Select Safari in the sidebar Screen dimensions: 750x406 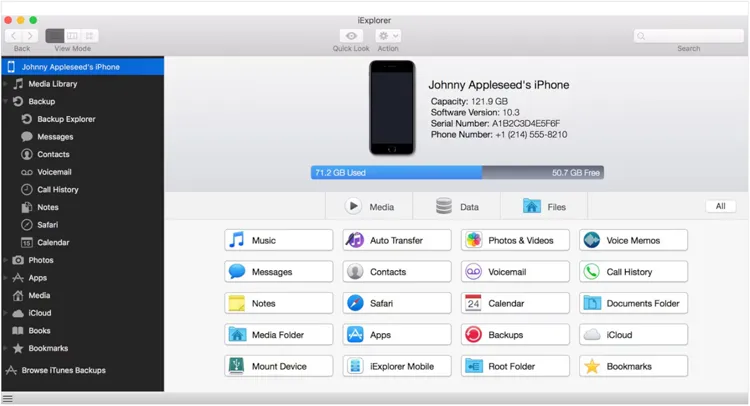tap(83, 225)
